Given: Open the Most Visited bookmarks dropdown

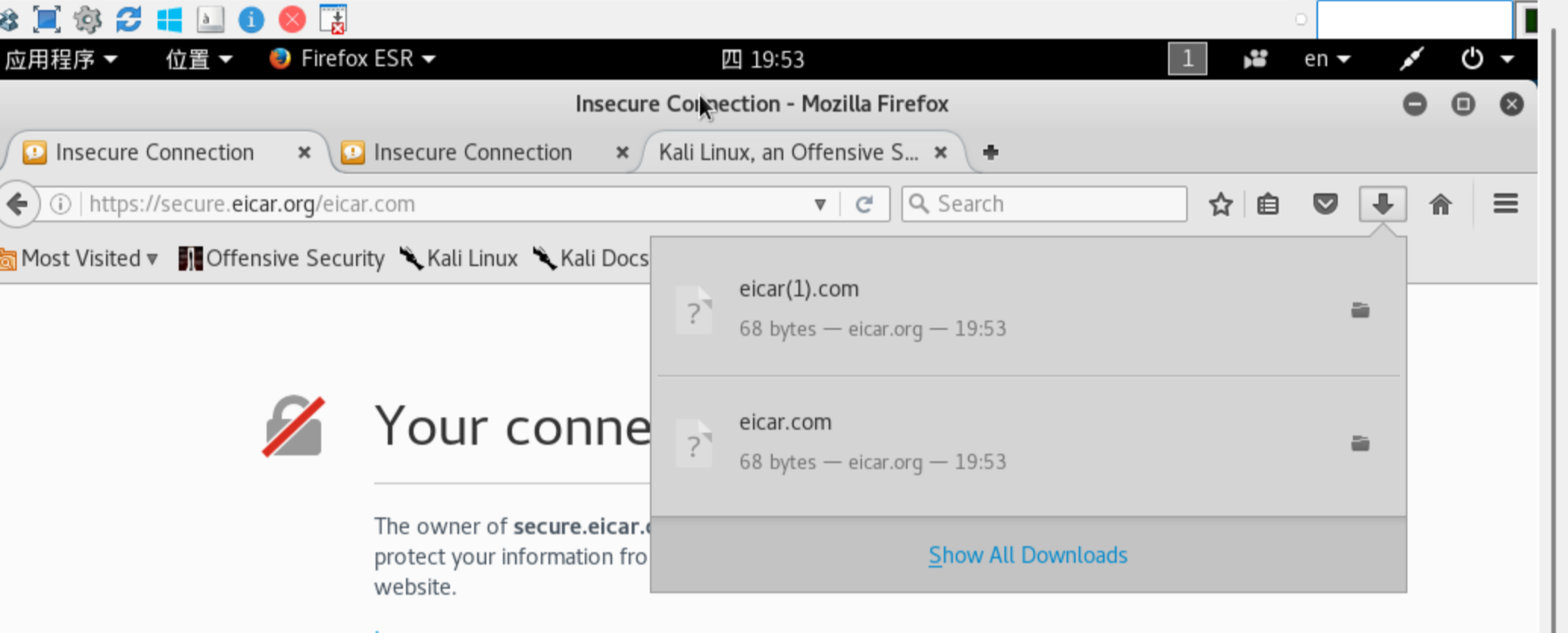Looking at the screenshot, I should point(79,259).
